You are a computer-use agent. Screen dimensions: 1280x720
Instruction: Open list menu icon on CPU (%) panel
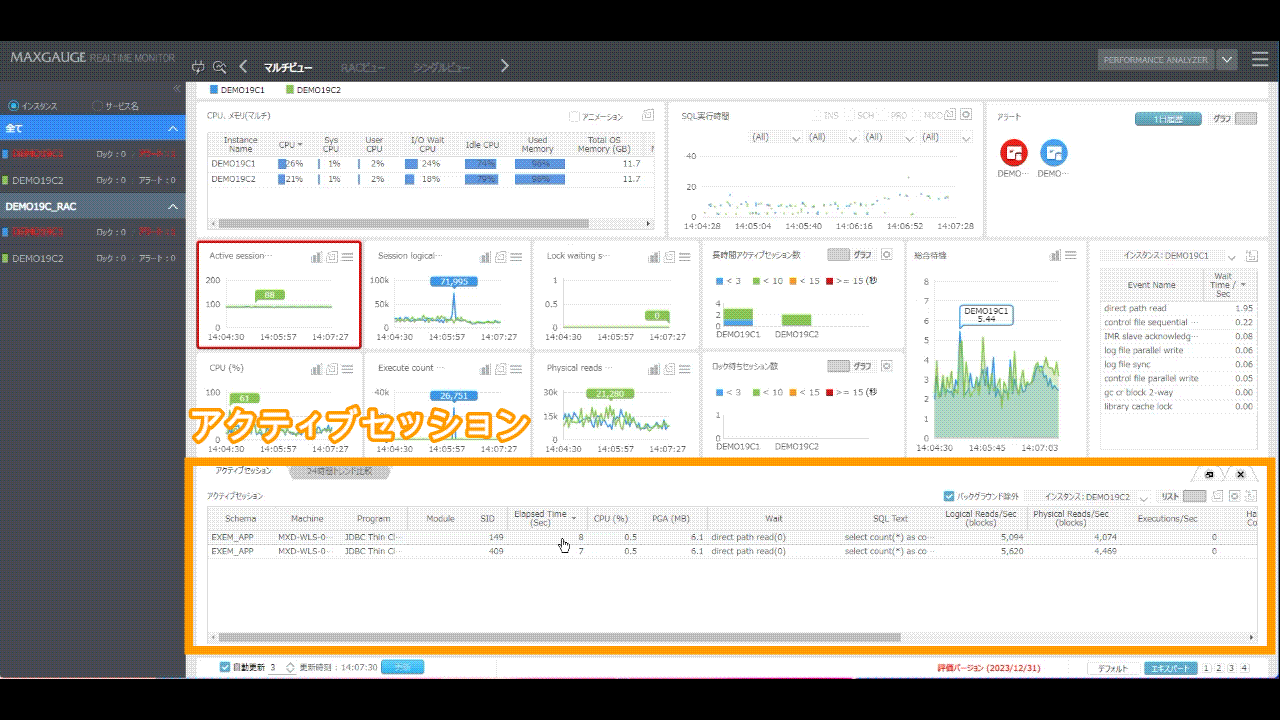[x=347, y=369]
